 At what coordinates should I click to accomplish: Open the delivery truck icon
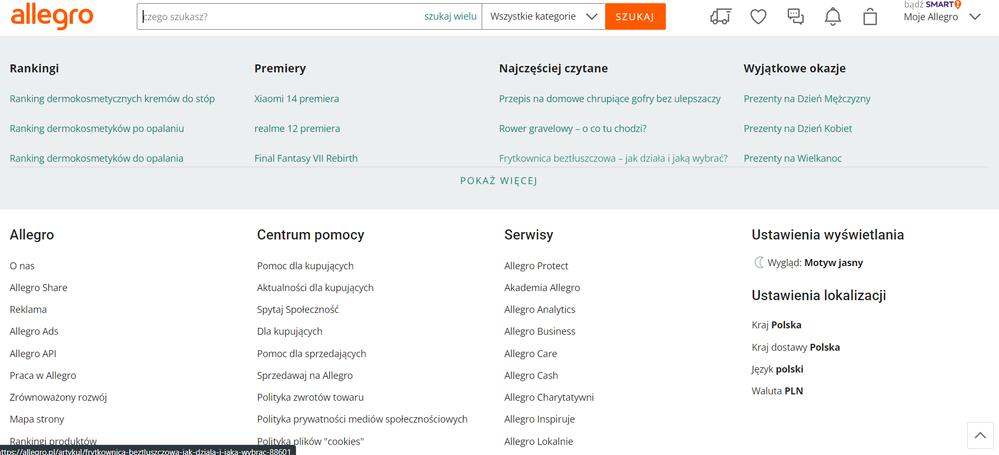(720, 16)
